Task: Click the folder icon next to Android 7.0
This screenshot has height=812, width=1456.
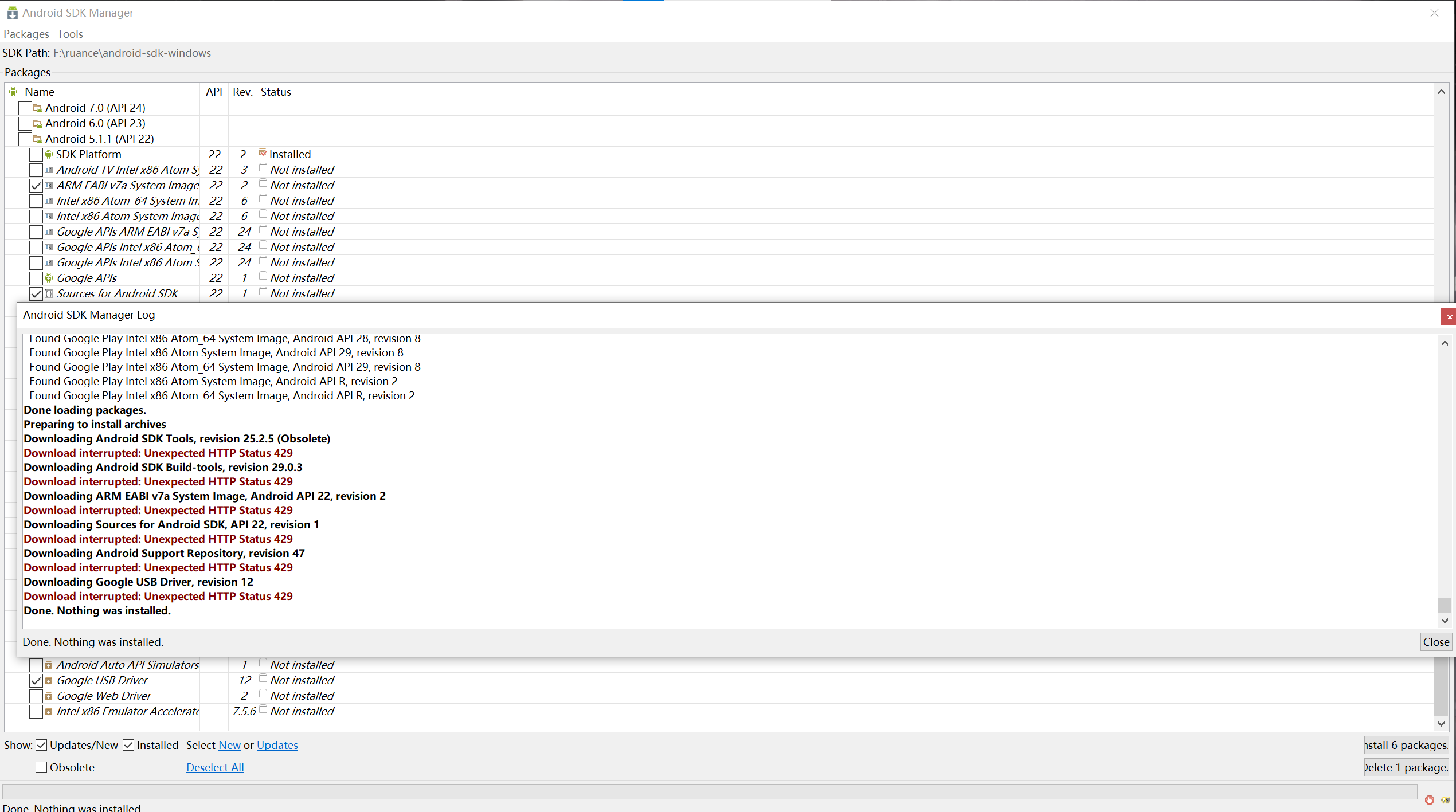Action: [38, 108]
